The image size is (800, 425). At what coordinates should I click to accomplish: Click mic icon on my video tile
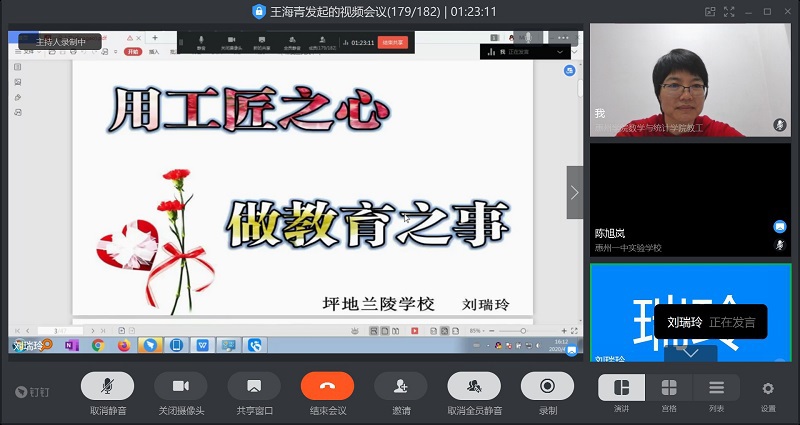click(x=779, y=124)
